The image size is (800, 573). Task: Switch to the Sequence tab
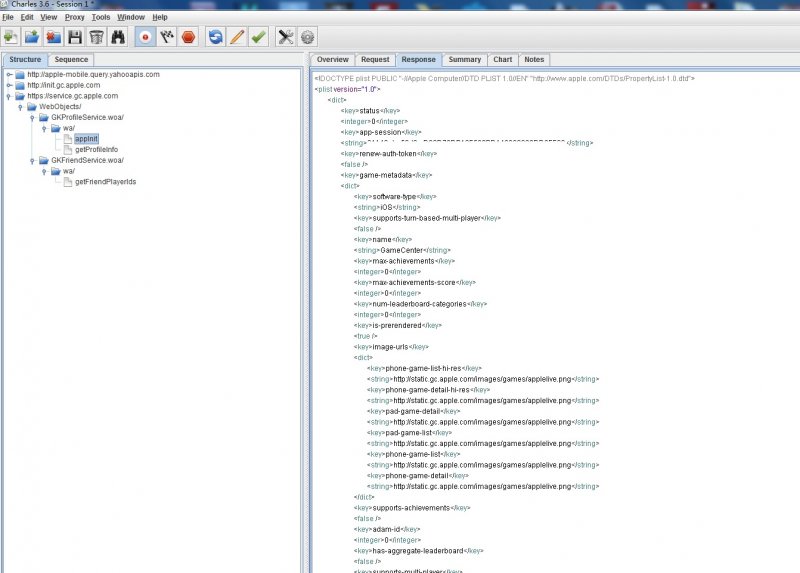[71, 59]
